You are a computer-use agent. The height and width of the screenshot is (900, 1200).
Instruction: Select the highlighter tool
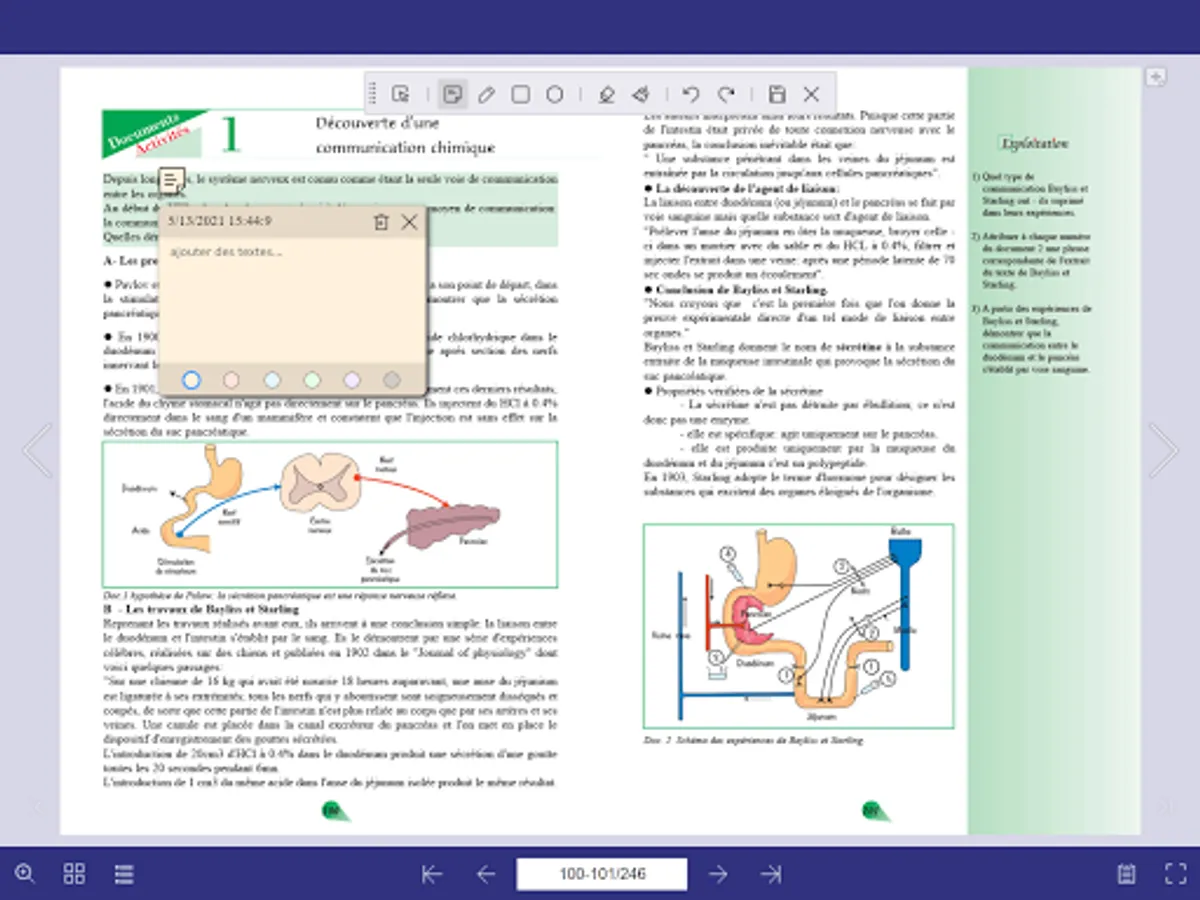coord(605,95)
